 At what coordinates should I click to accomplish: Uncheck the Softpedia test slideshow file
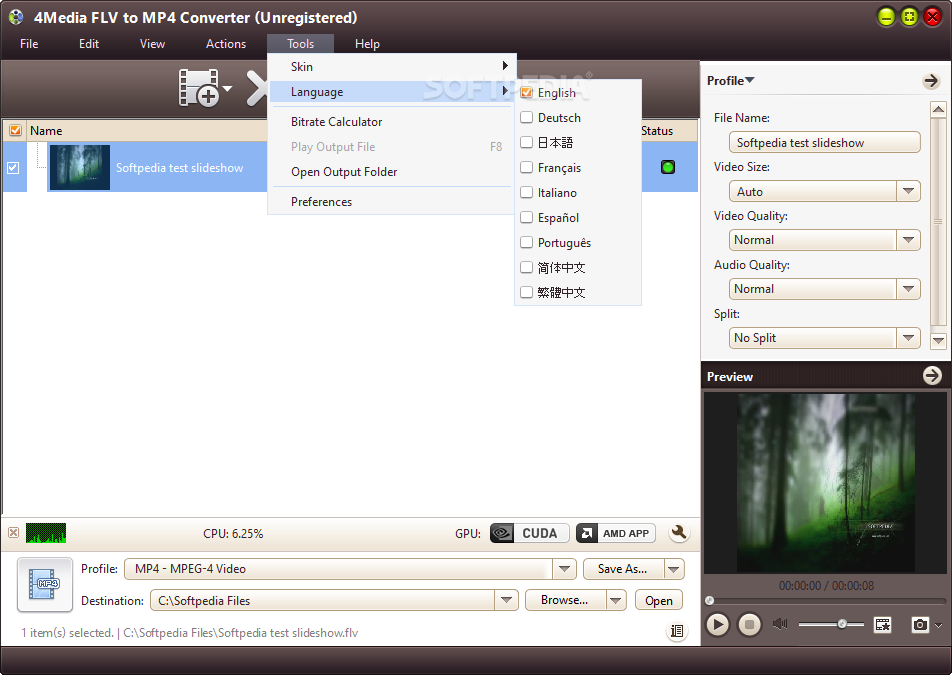[x=13, y=168]
